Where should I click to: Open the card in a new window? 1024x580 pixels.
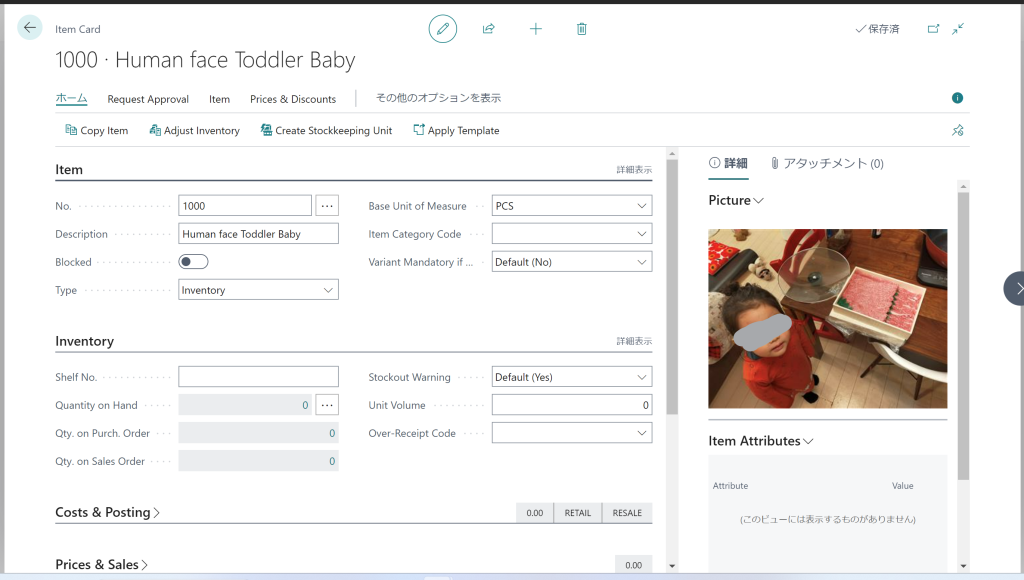click(933, 29)
